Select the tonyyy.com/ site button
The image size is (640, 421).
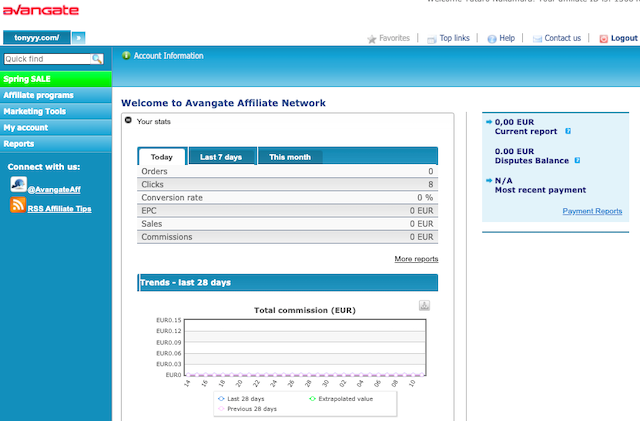pyautogui.click(x=37, y=38)
